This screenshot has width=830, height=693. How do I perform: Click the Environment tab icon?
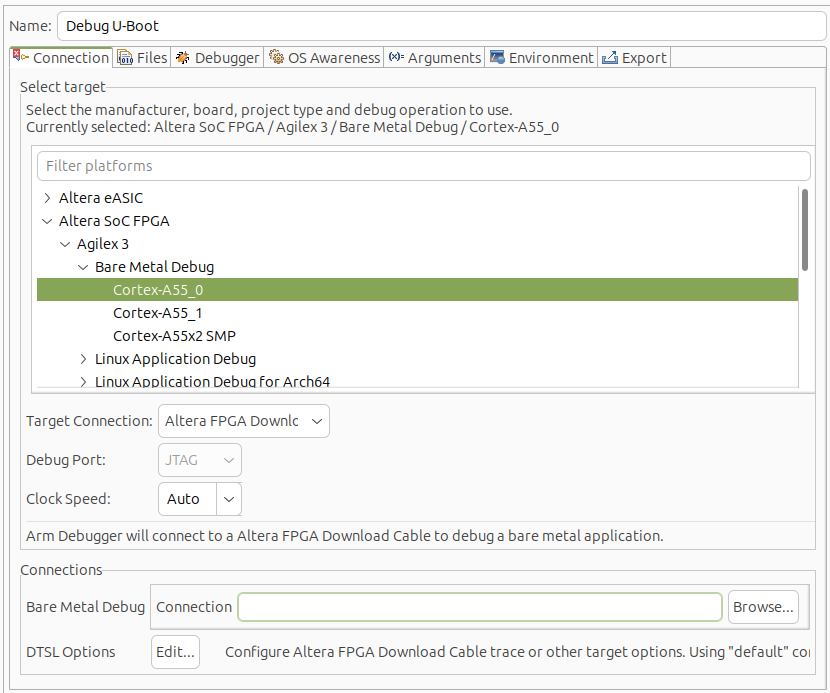click(497, 58)
